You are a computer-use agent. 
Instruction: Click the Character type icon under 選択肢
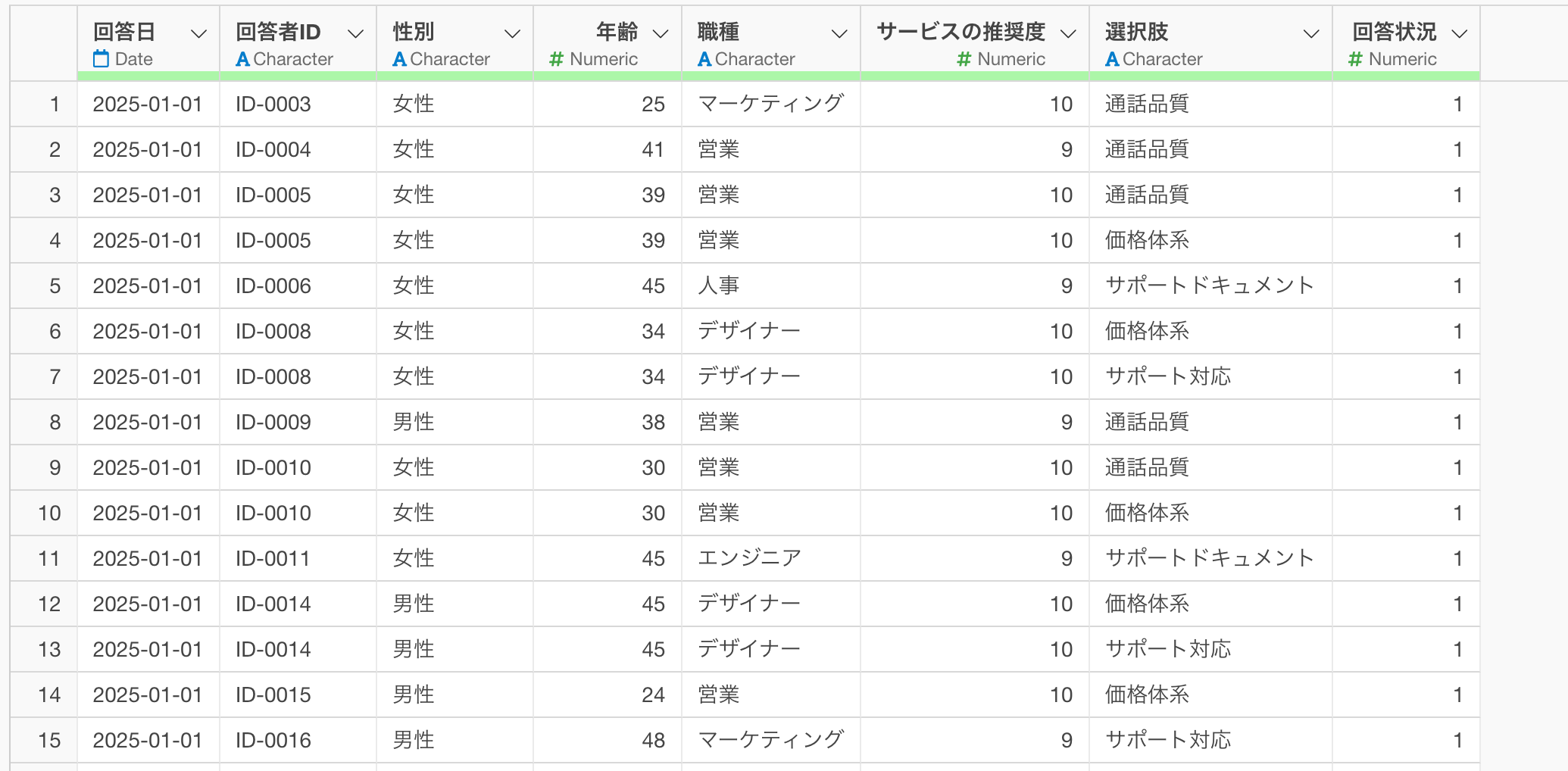1112,59
